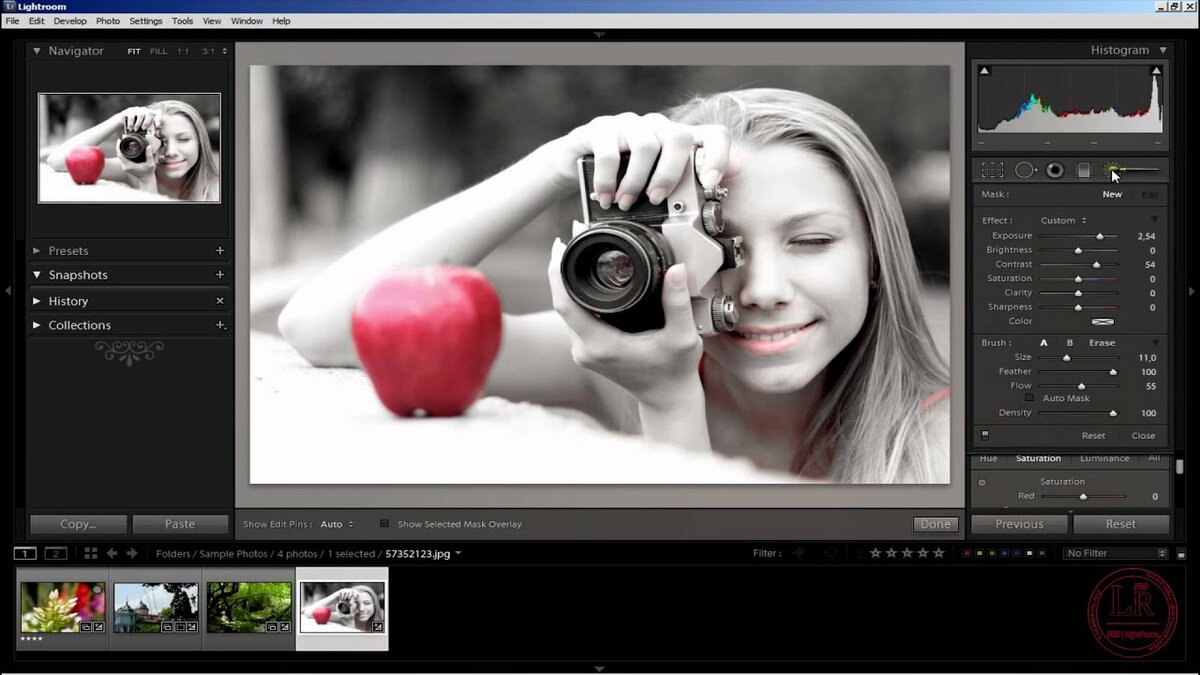Collapse the Histogram panel

pyautogui.click(x=1163, y=50)
